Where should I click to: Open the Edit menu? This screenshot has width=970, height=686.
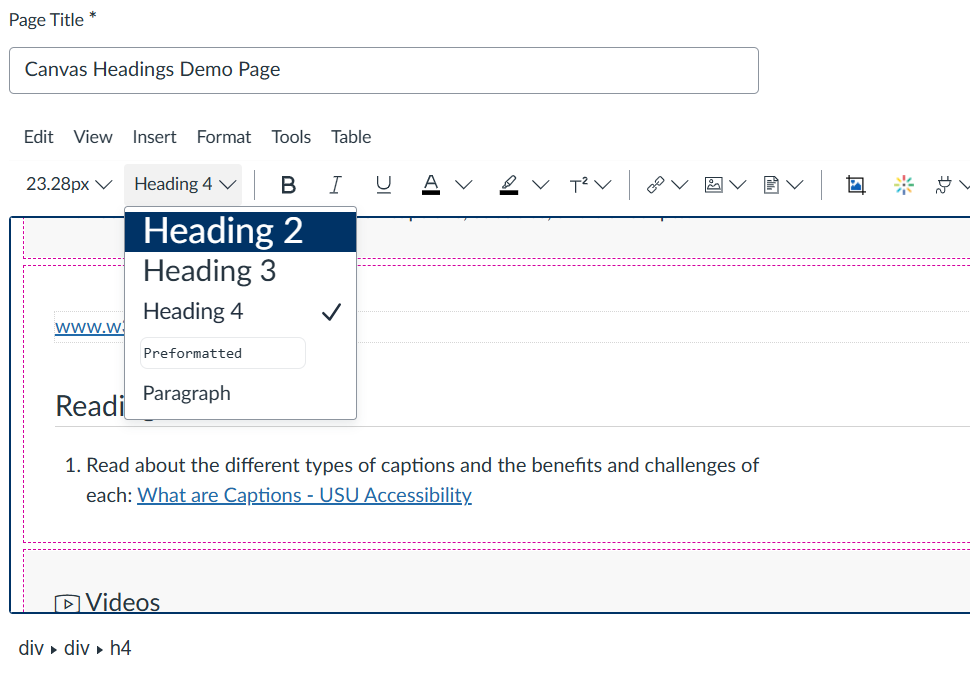[38, 137]
